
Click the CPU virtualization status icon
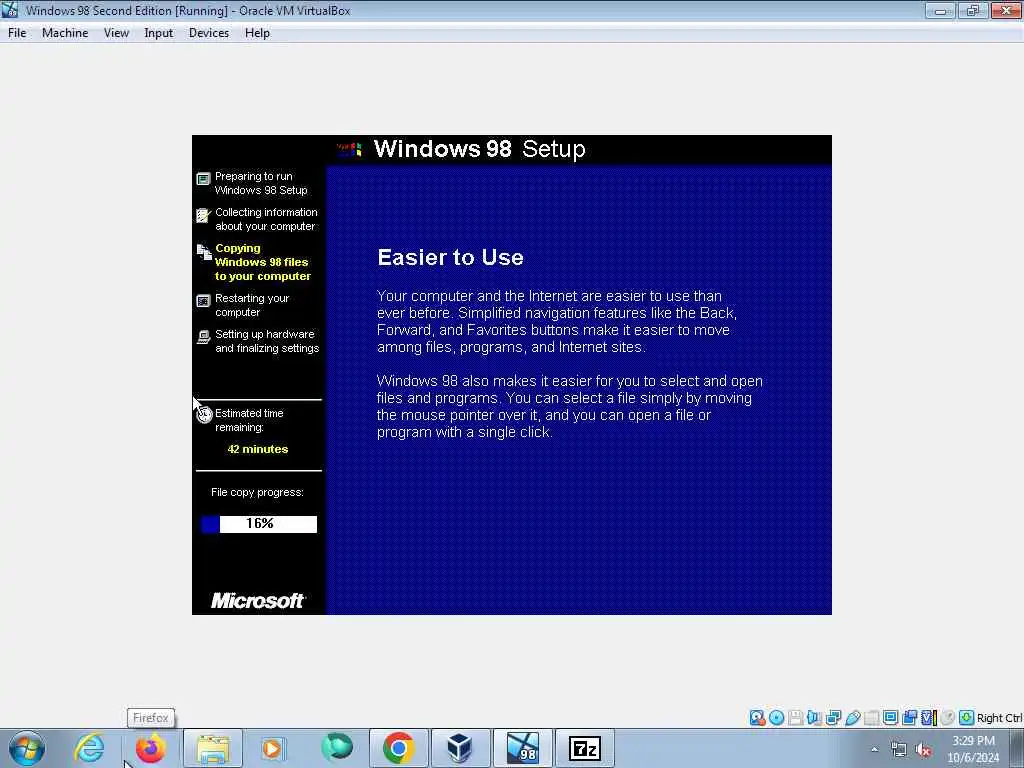point(929,718)
